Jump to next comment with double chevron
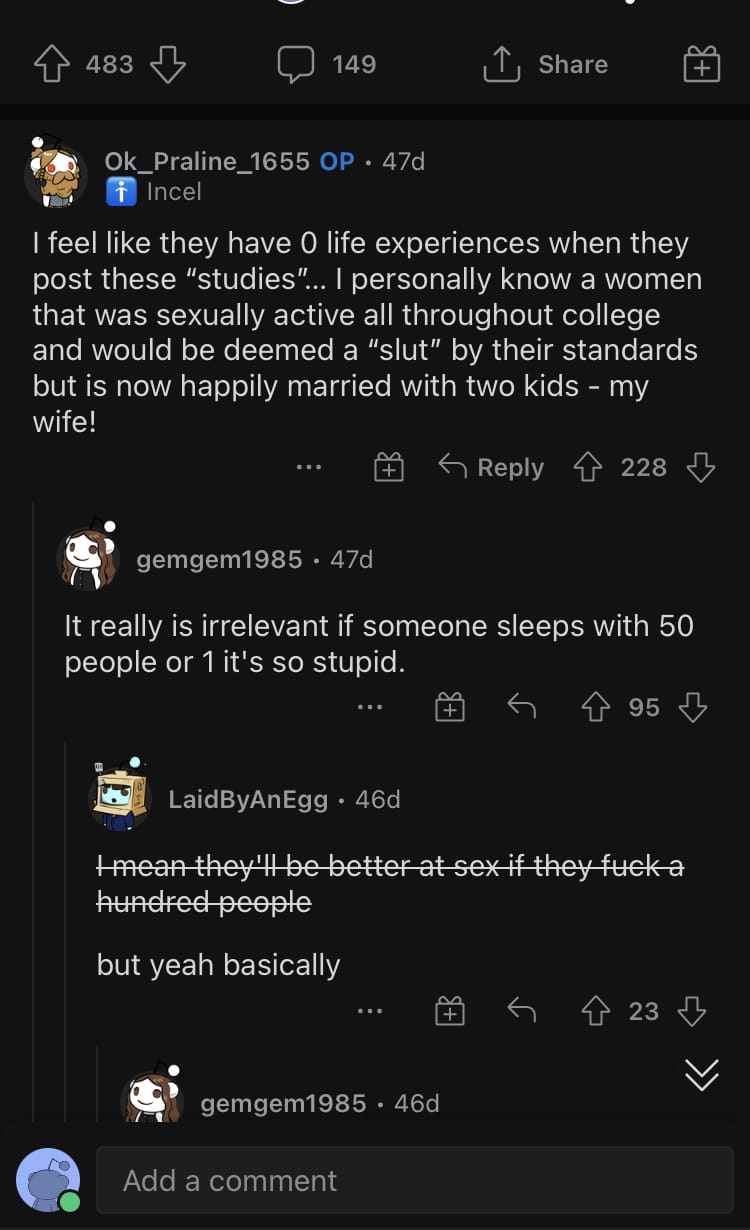 click(x=701, y=1075)
